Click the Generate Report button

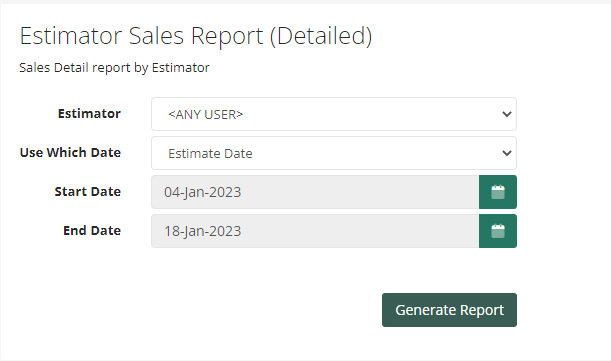449,310
